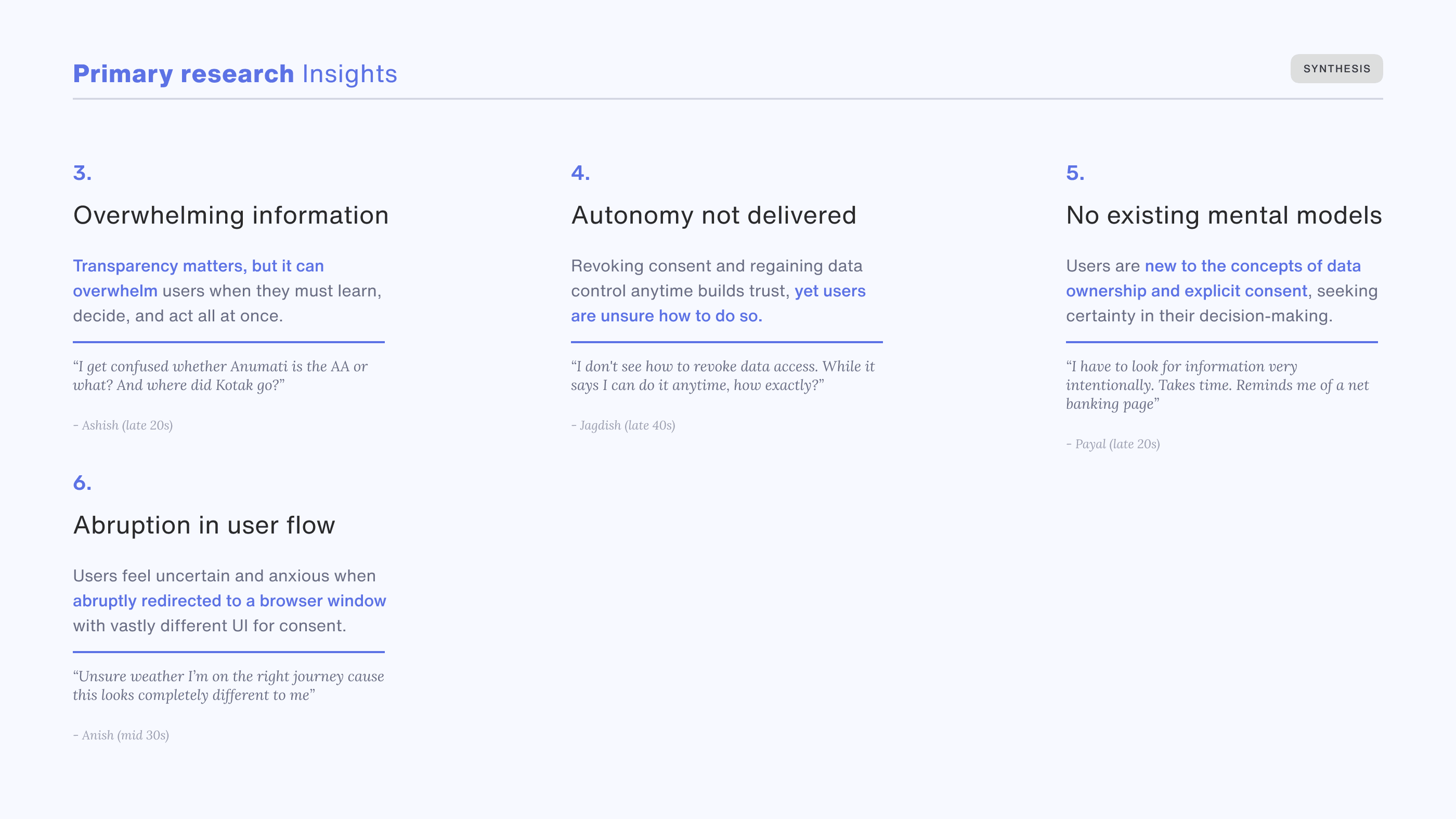Click highlighted text abruptly redirected to a browser window

[229, 601]
